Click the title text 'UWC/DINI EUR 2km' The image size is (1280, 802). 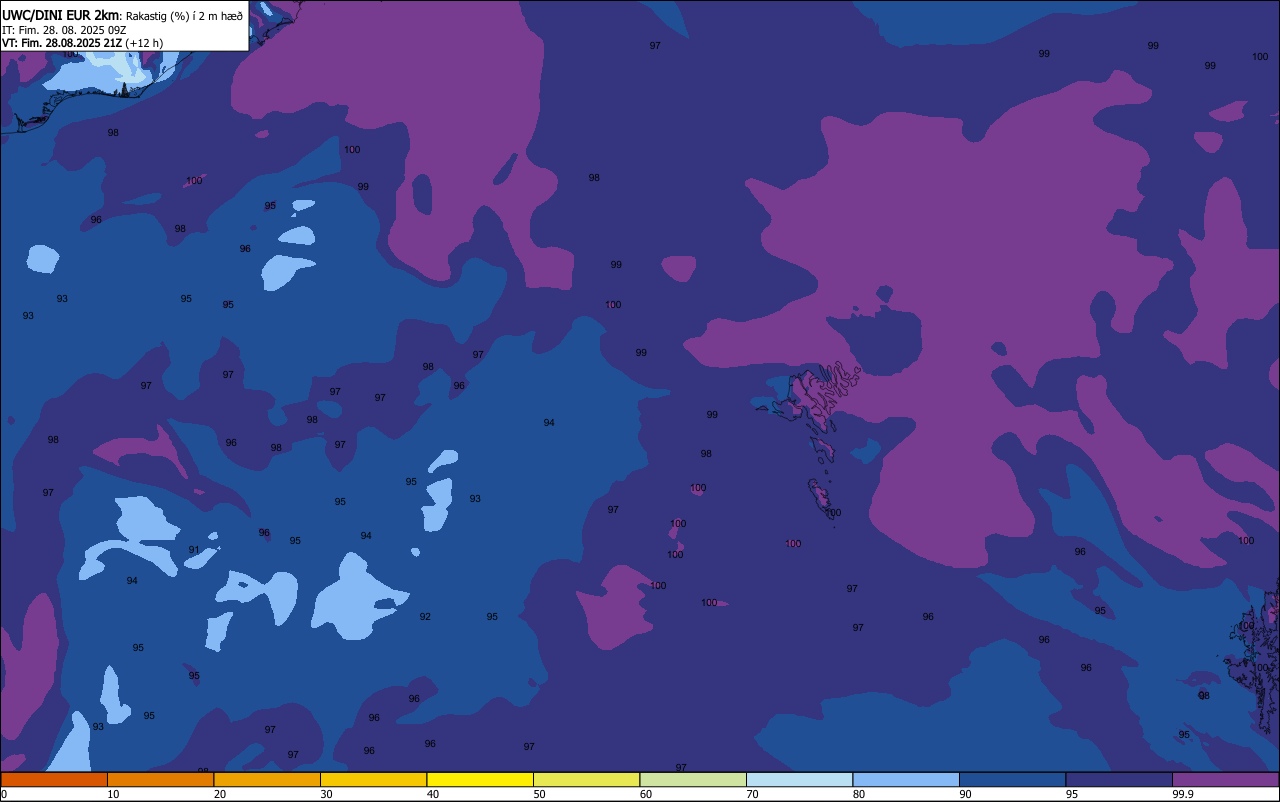tap(61, 14)
